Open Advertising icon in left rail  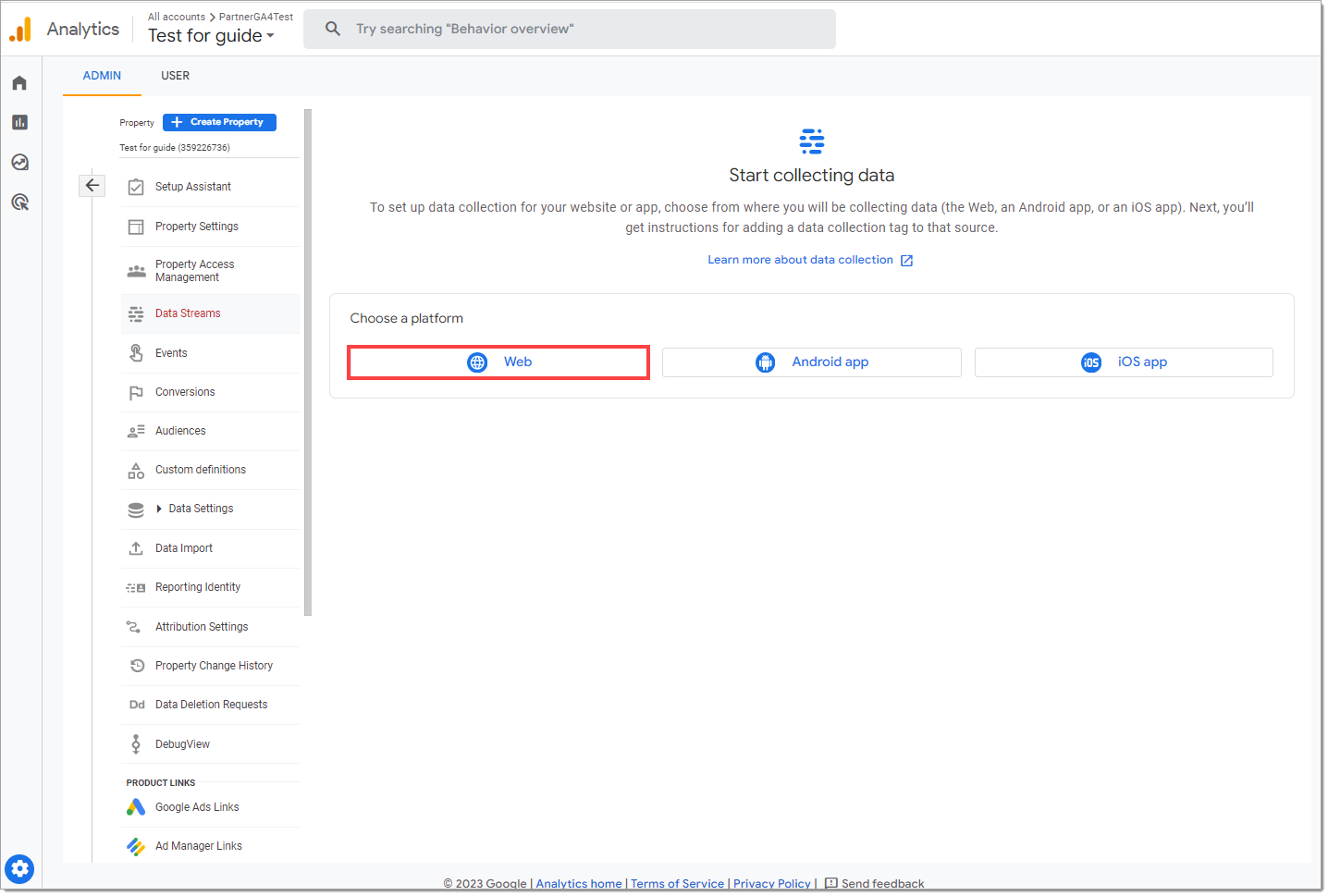19,203
